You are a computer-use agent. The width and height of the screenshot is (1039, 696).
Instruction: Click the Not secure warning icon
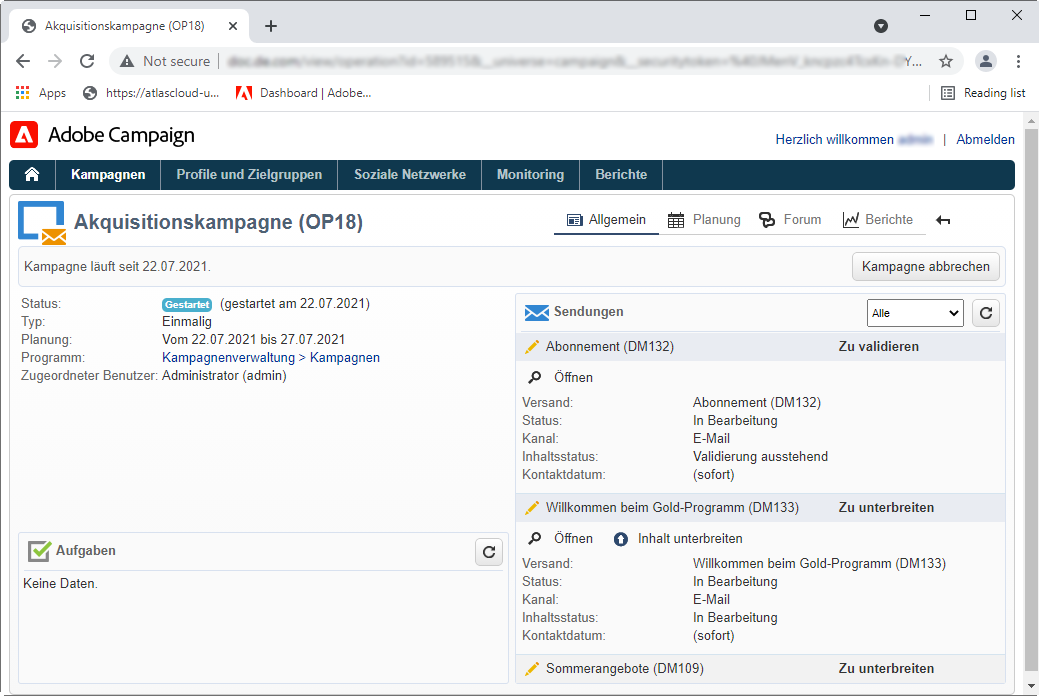click(x=127, y=61)
